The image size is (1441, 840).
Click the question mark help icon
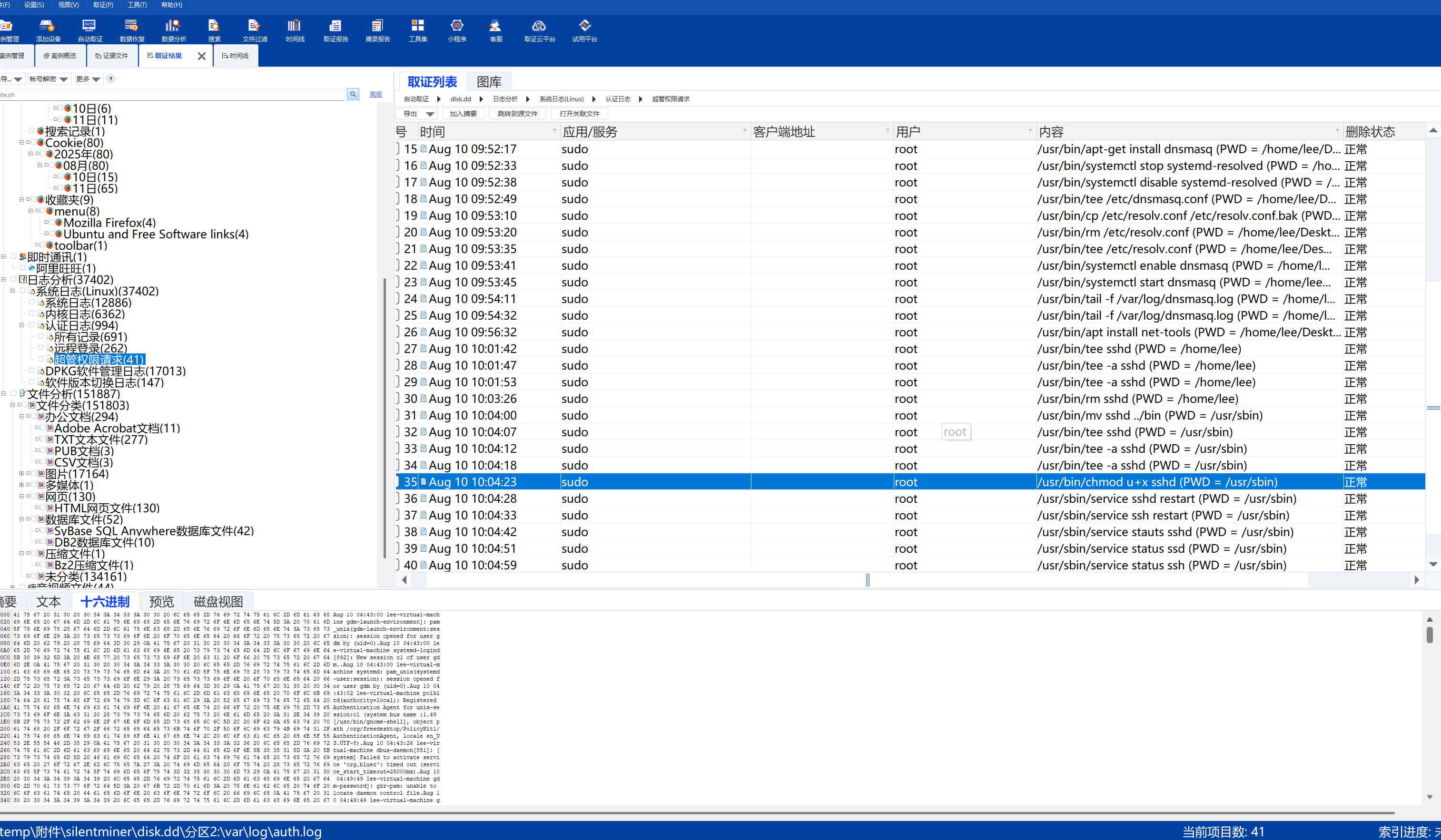111,79
